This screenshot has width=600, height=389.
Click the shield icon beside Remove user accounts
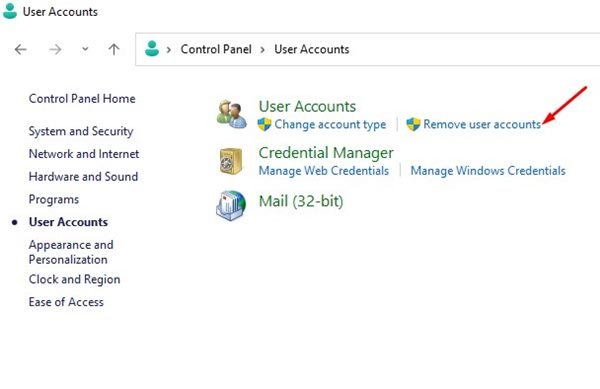pos(413,124)
